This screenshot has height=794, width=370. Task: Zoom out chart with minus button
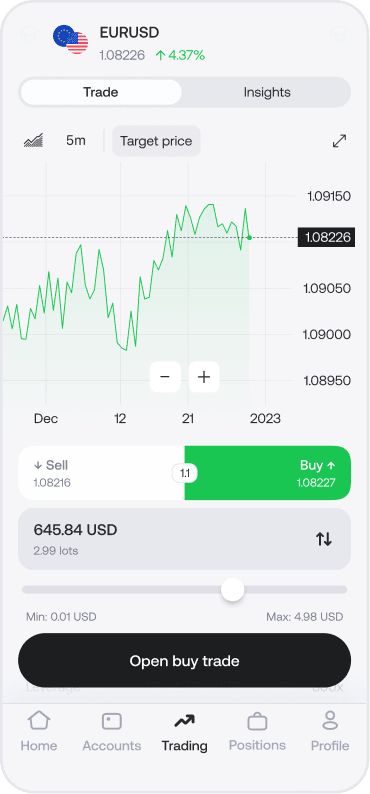(x=165, y=377)
